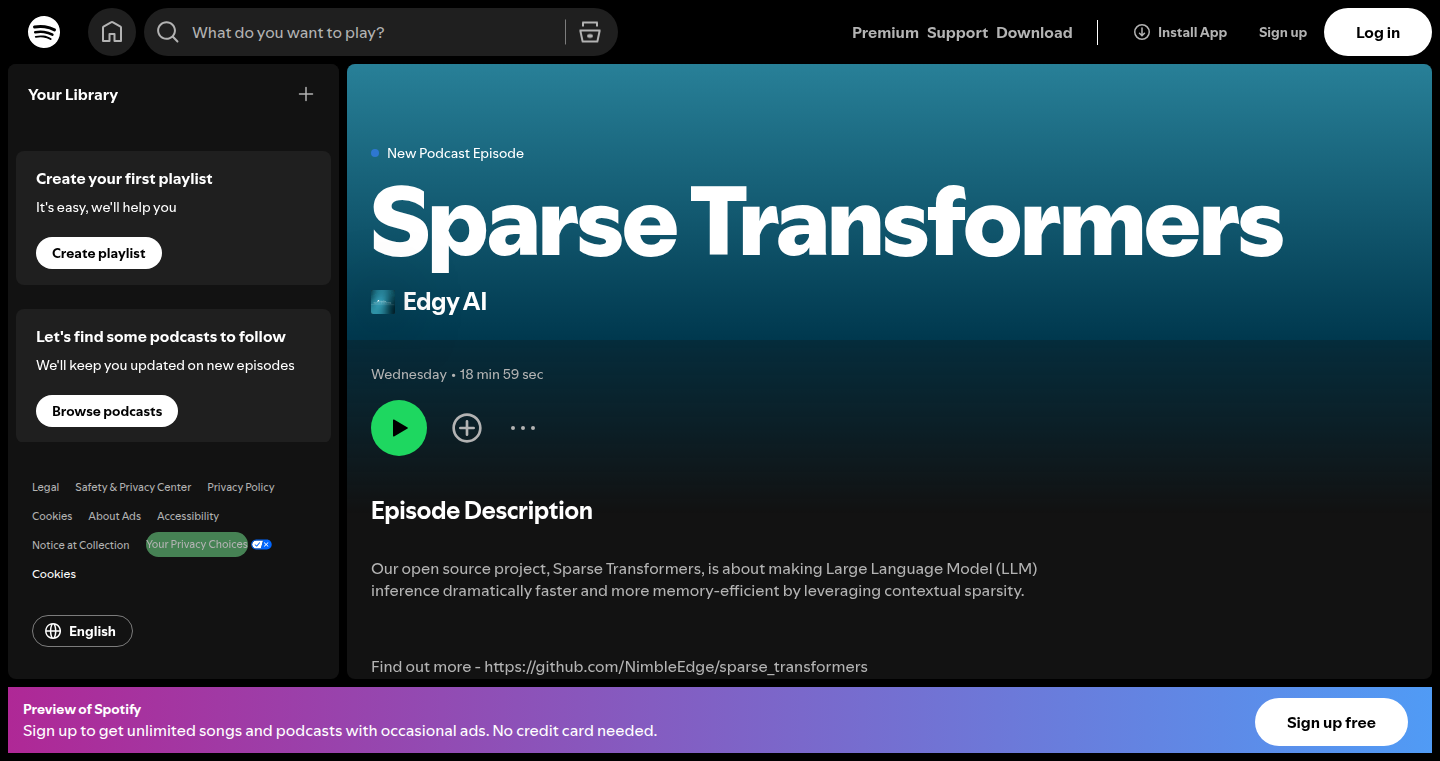
Task: Click the Create playlist button
Action: tap(99, 253)
